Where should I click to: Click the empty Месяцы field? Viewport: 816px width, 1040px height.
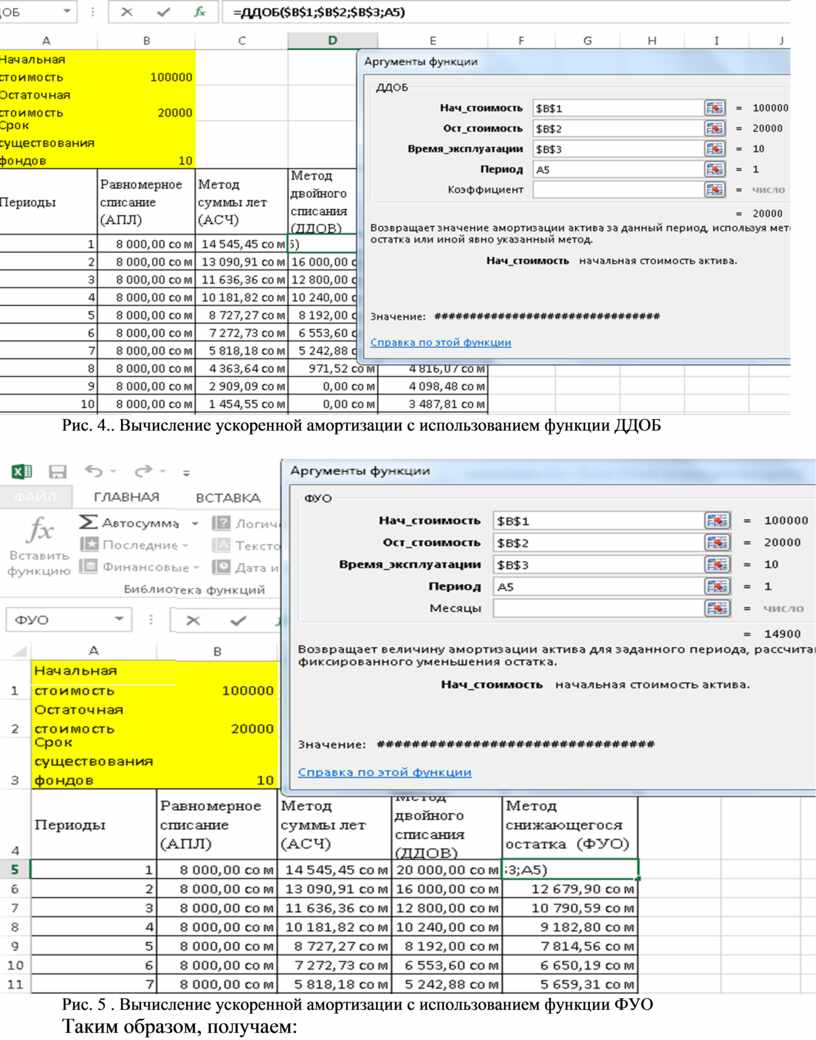(x=598, y=608)
